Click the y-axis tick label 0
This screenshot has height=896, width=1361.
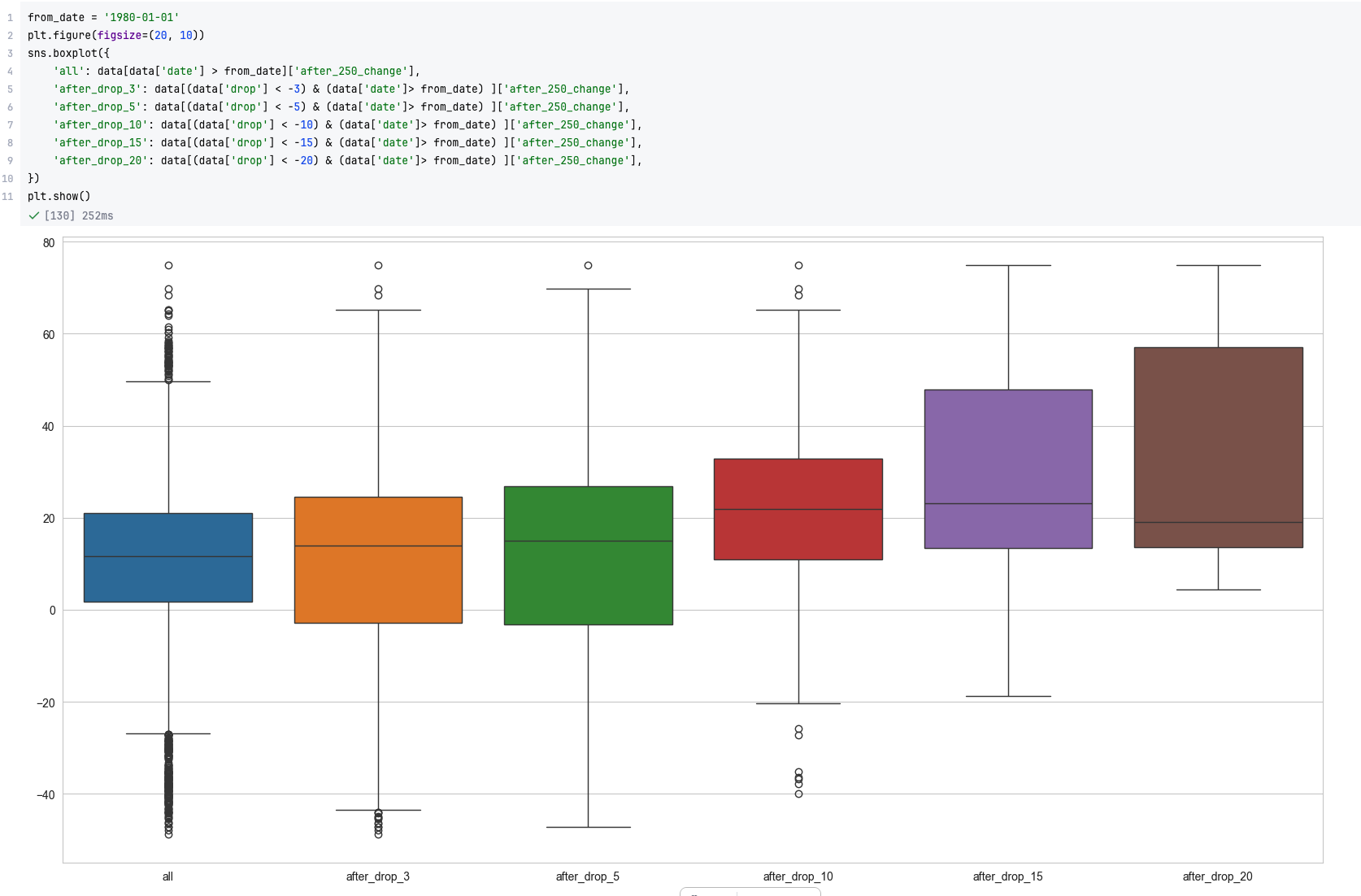52,611
